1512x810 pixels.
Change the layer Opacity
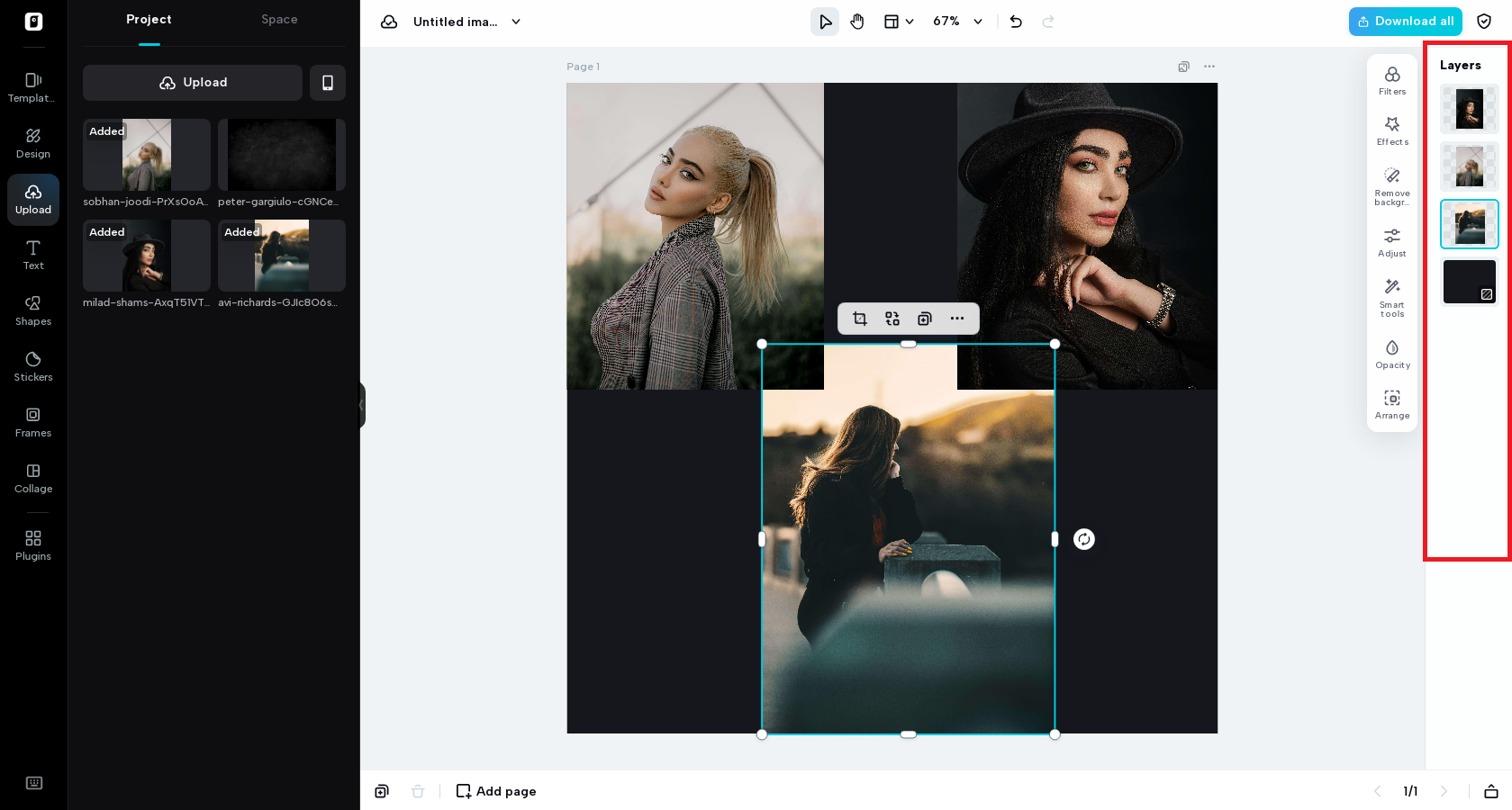point(1391,353)
